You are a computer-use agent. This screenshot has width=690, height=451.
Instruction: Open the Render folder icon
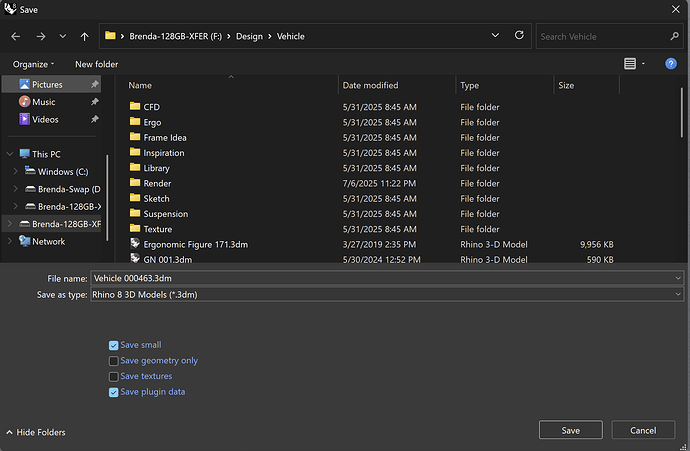coord(135,183)
